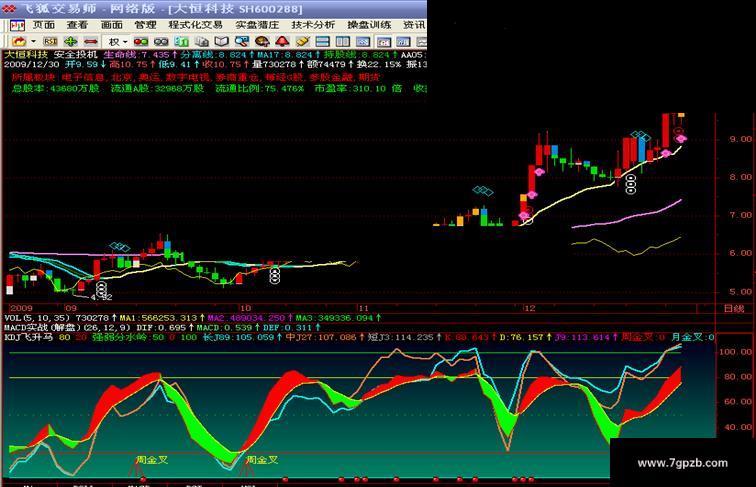This screenshot has width=756, height=487.
Task: Open the 实盘猎庄 menu
Action: [x=257, y=25]
